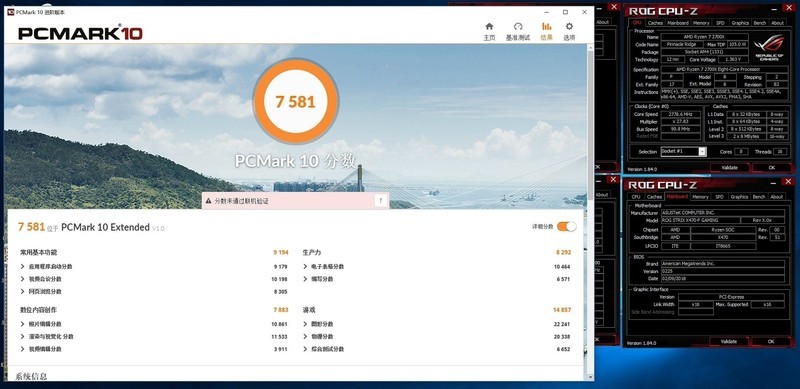This screenshot has height=389, width=800.
Task: Close the upper ROG CPU-Z window
Action: click(788, 7)
